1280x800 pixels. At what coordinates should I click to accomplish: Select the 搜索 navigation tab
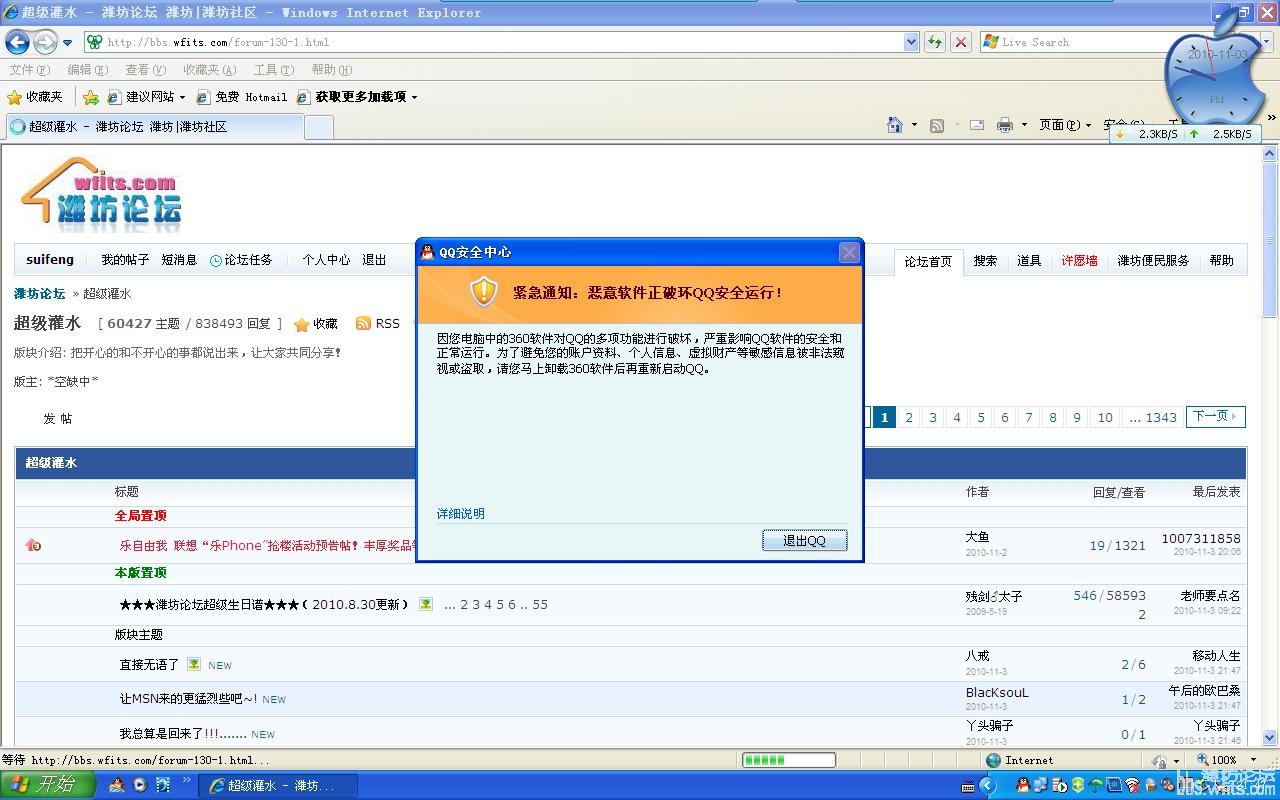[985, 260]
